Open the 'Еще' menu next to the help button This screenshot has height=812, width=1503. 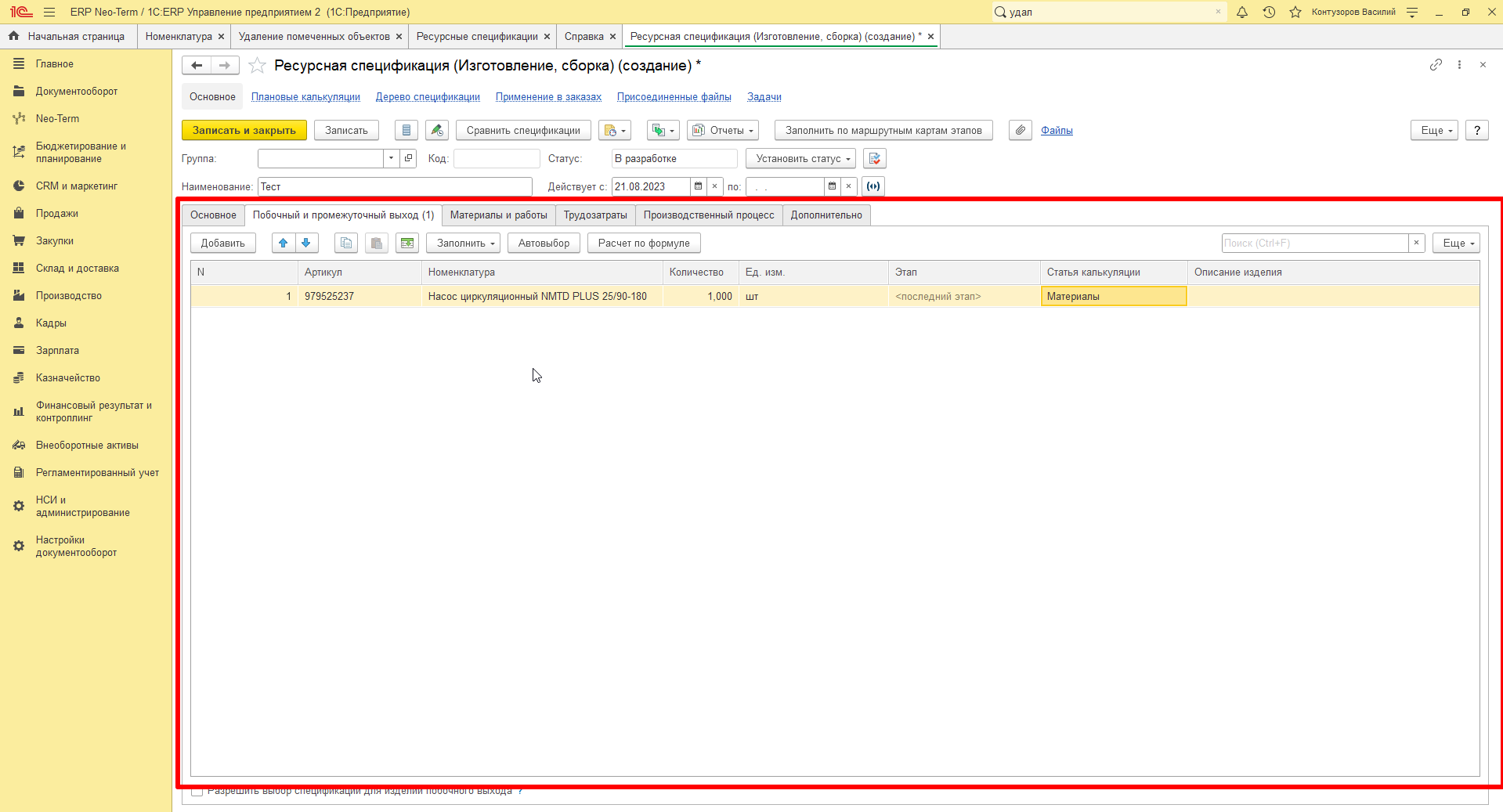pyautogui.click(x=1434, y=130)
